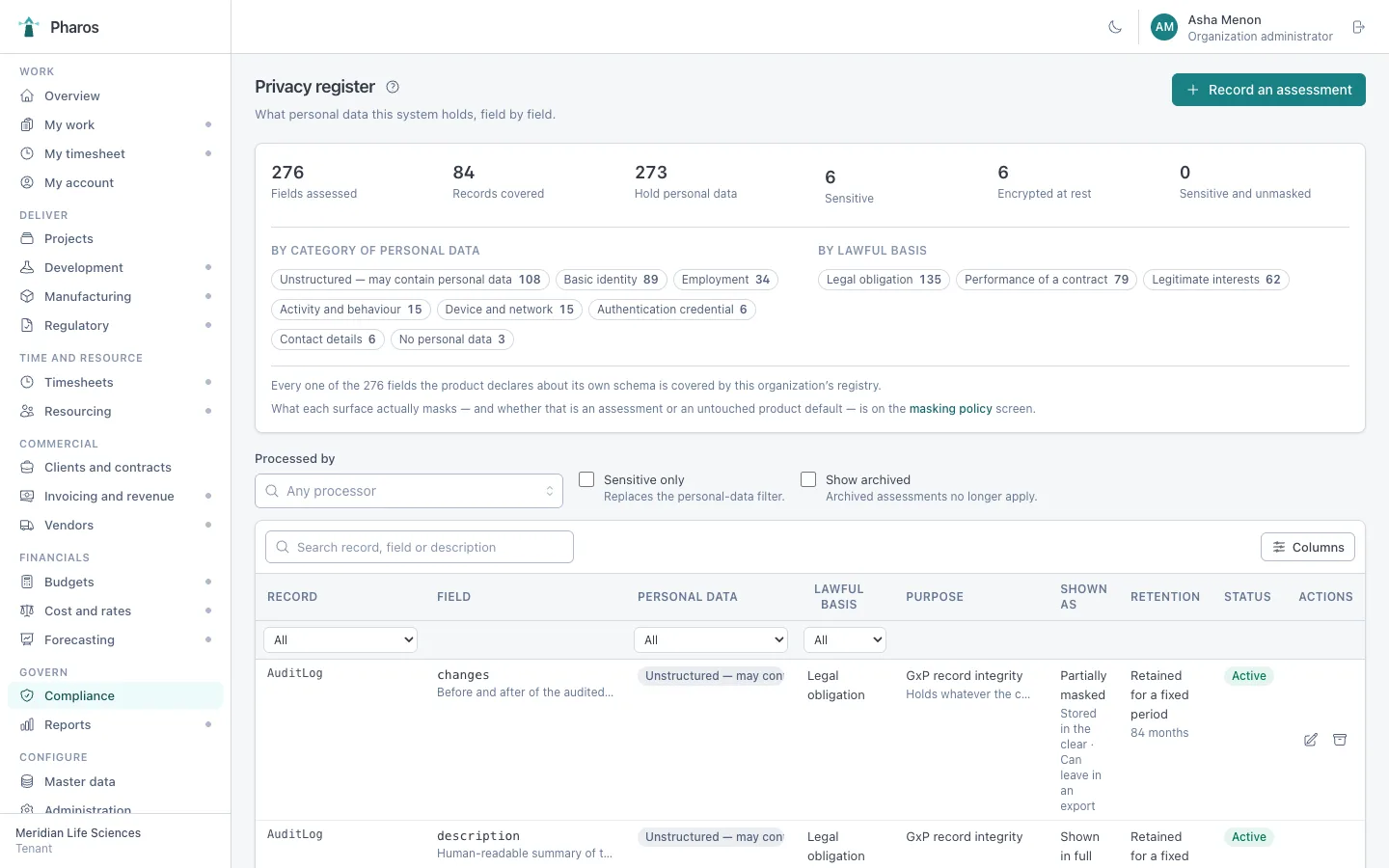
Task: Filter by Legal obligation 135 chip
Action: click(884, 280)
